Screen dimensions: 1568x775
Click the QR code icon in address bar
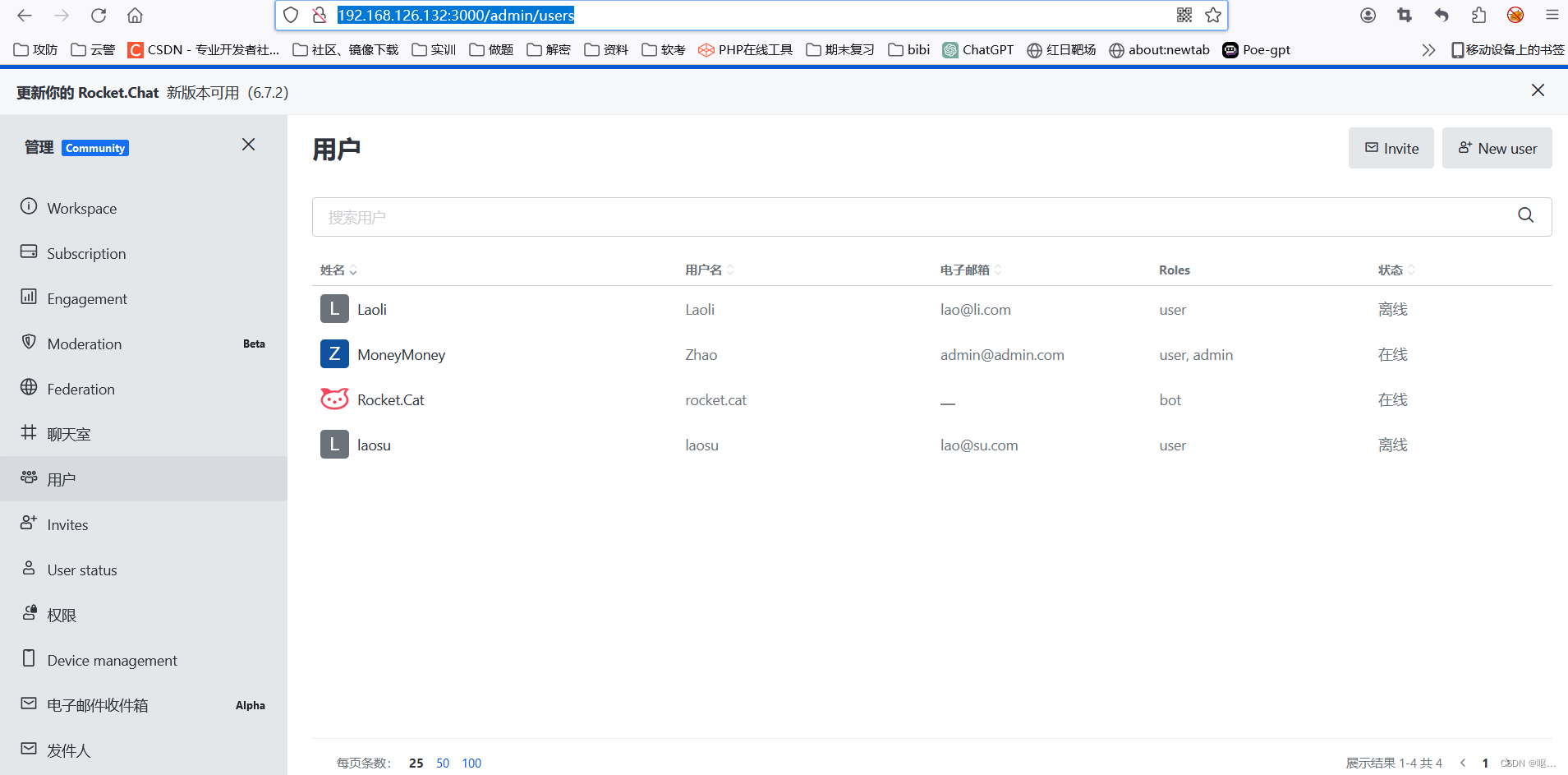click(1184, 15)
